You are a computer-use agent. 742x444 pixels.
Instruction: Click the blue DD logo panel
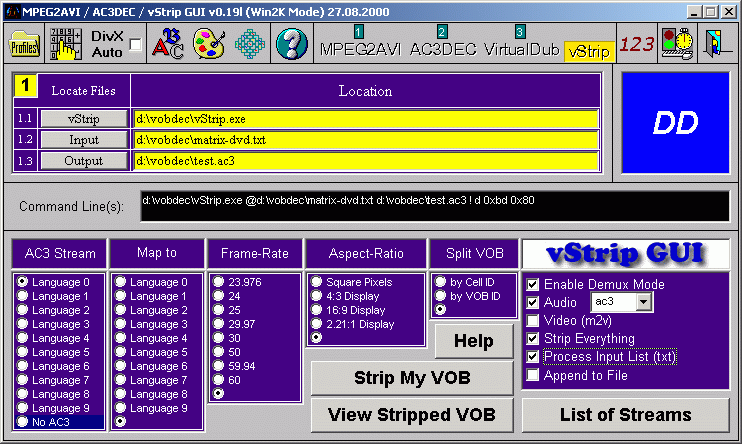coord(675,123)
